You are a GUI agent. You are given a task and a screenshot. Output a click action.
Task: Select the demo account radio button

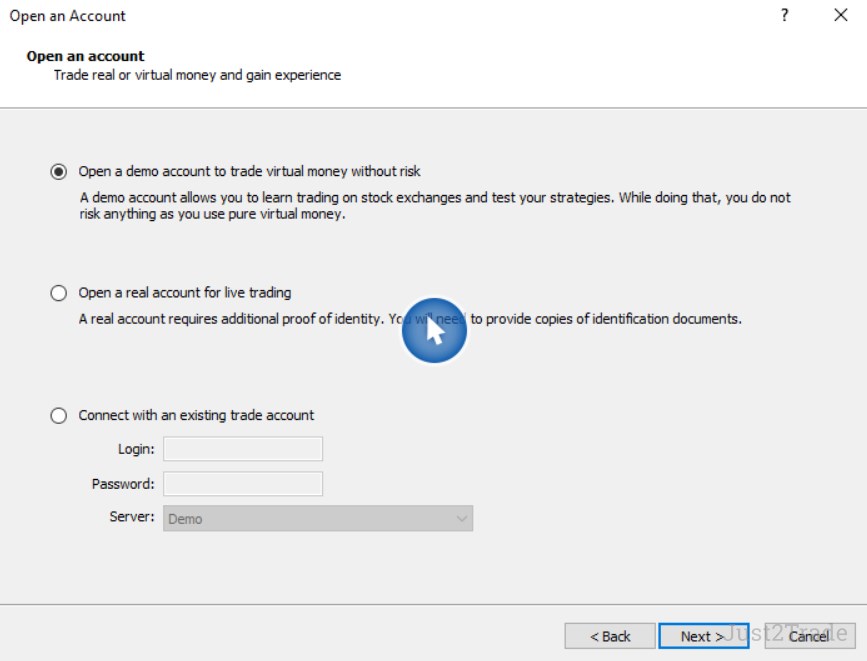[59, 171]
